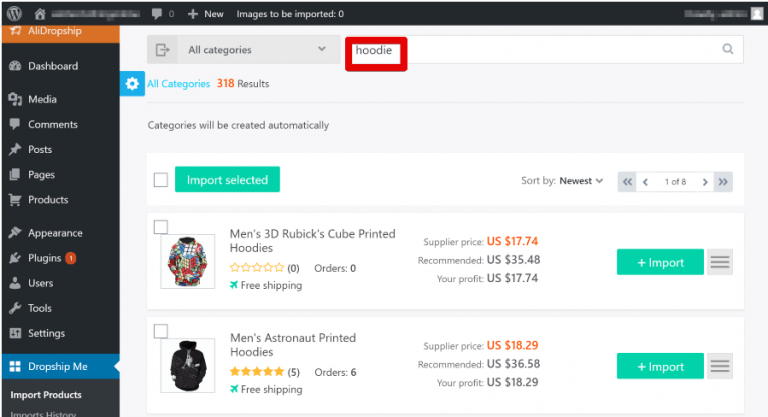
Task: Open the Sort by Newest dropdown
Action: coord(581,181)
